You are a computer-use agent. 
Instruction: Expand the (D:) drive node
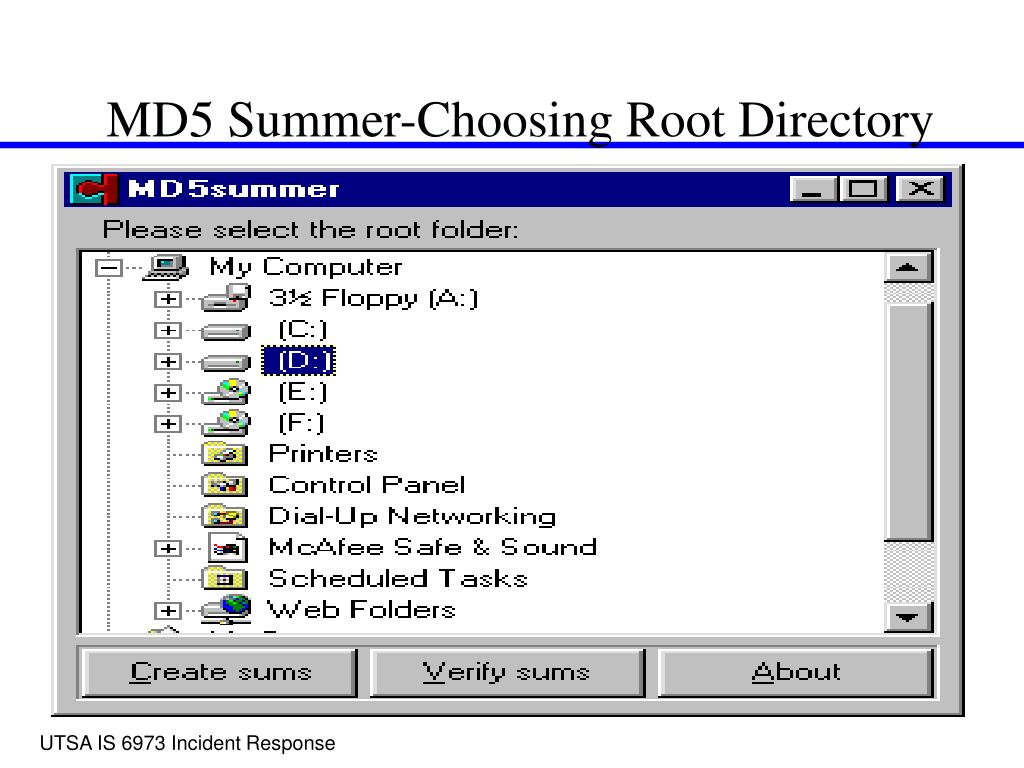(x=168, y=362)
